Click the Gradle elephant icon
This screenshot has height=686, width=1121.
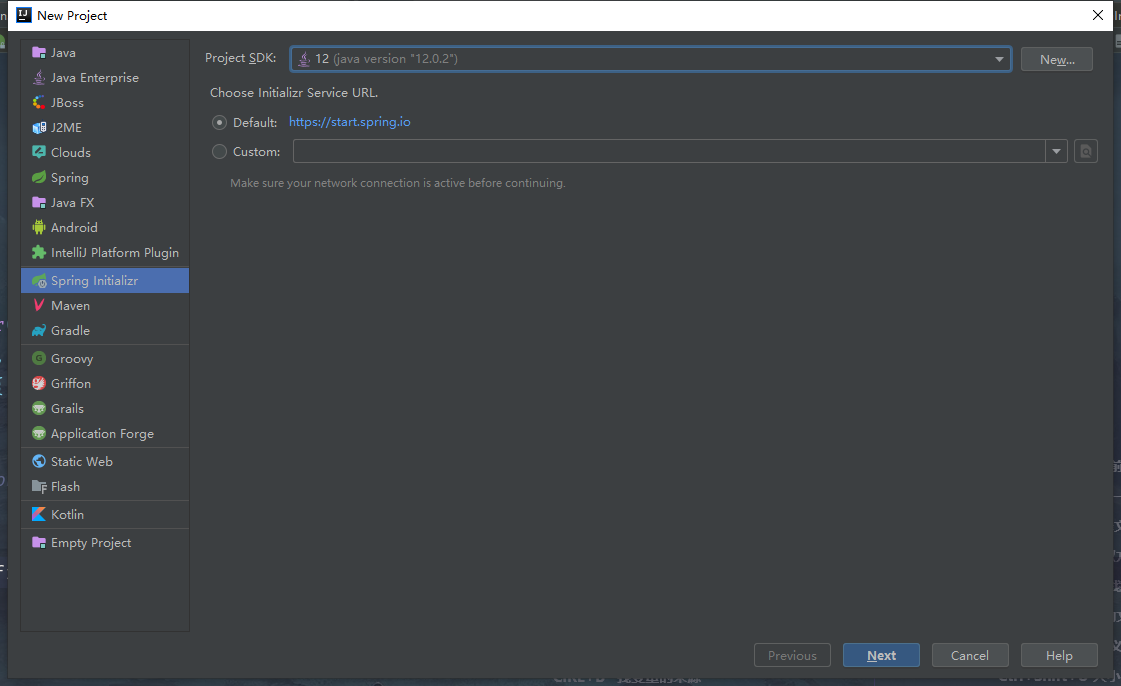point(39,331)
